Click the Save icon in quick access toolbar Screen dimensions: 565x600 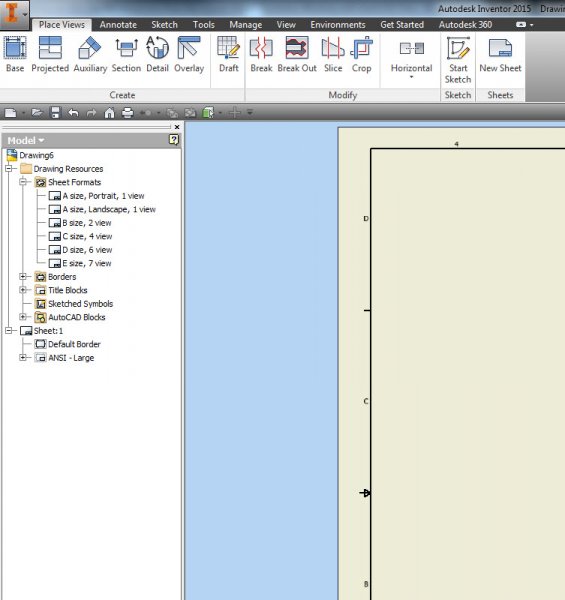[x=55, y=112]
